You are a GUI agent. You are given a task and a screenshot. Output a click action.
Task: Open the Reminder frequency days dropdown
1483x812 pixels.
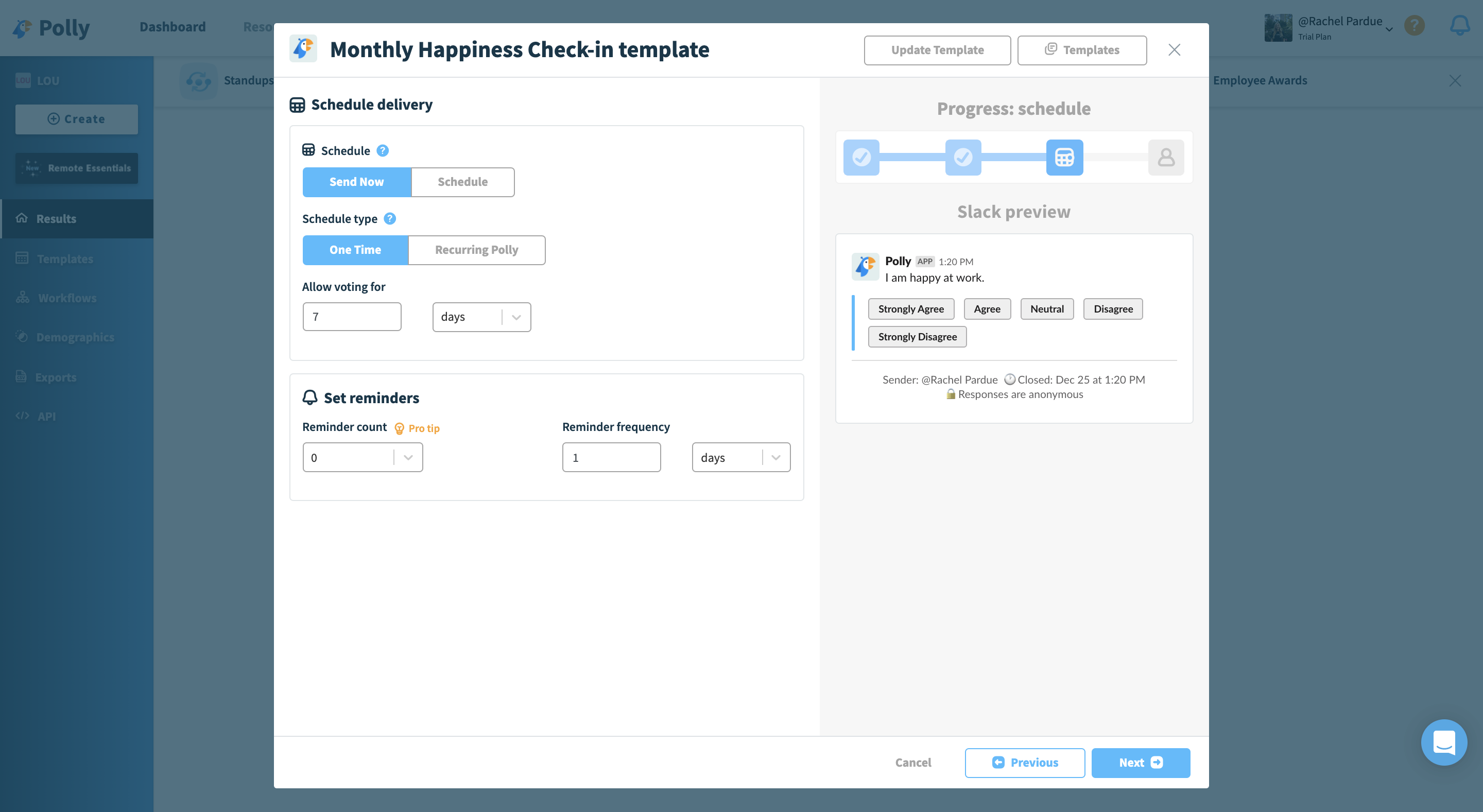pos(740,458)
